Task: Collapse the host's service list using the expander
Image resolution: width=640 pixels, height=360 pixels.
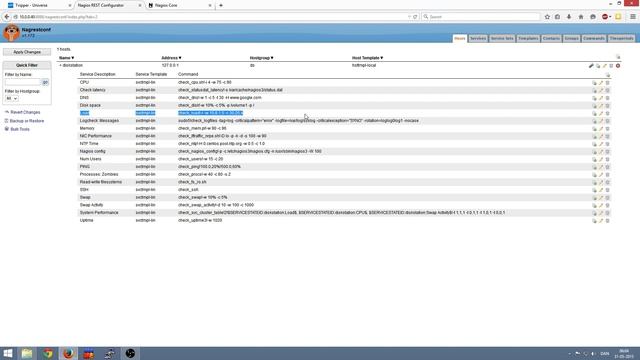Action: click(60, 65)
